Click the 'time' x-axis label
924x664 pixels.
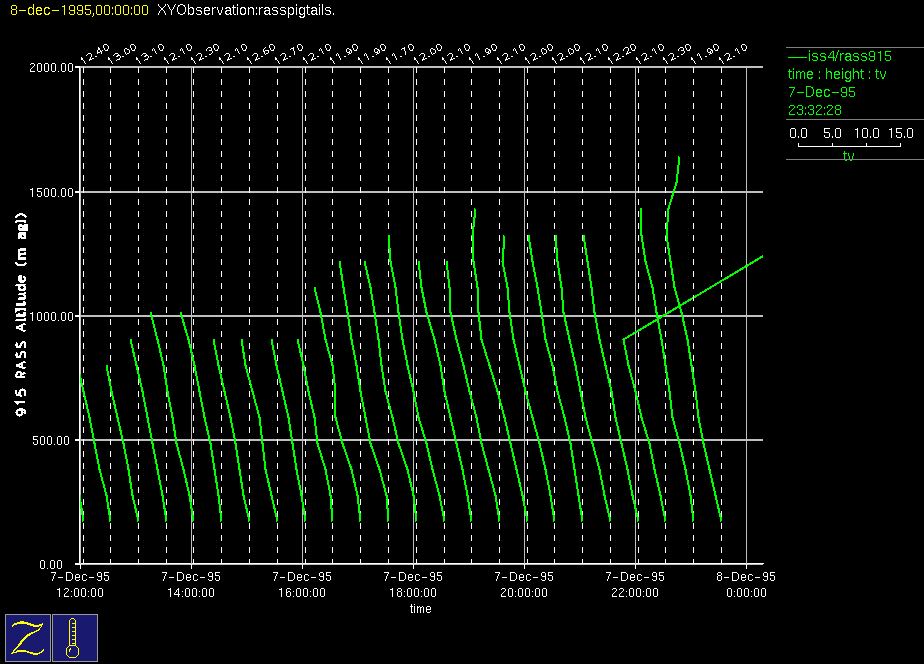[420, 608]
